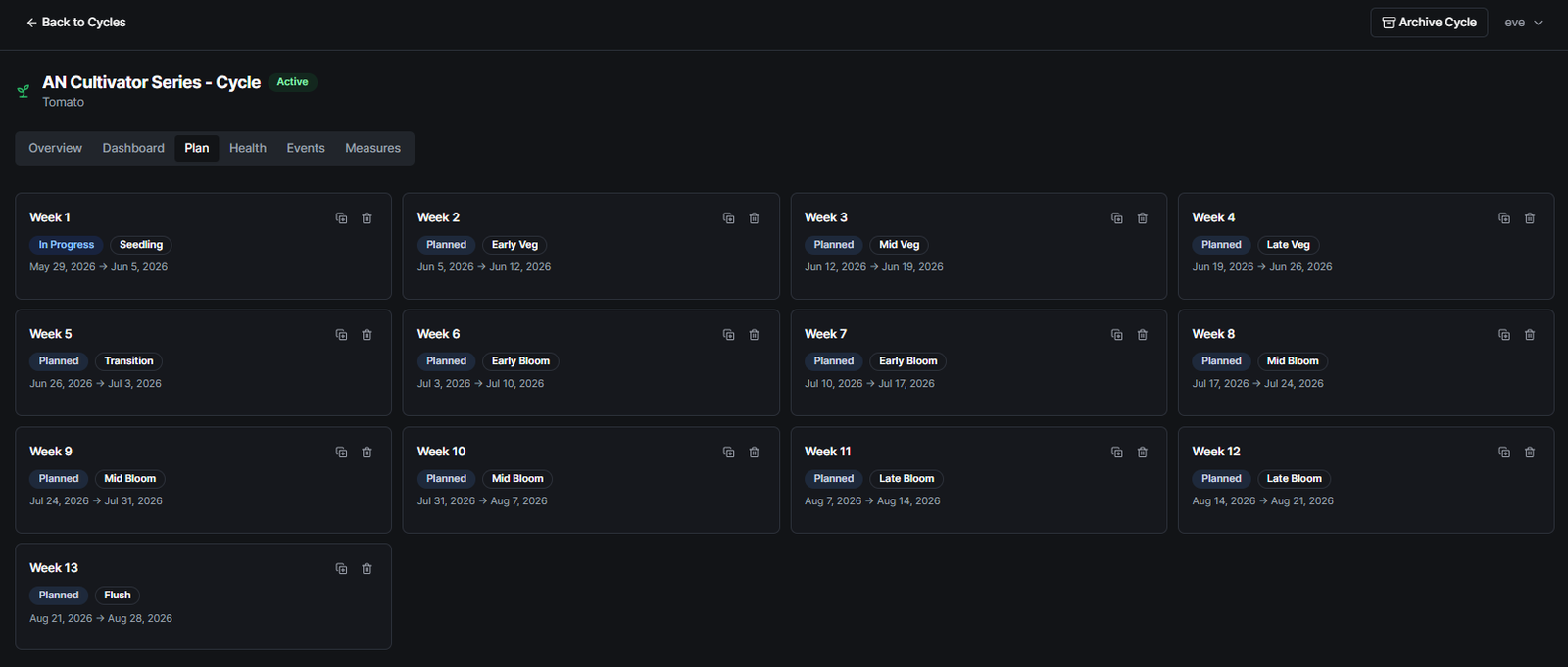This screenshot has height=667, width=1568.
Task: Click the AN Cultivator Series title
Action: 151,82
